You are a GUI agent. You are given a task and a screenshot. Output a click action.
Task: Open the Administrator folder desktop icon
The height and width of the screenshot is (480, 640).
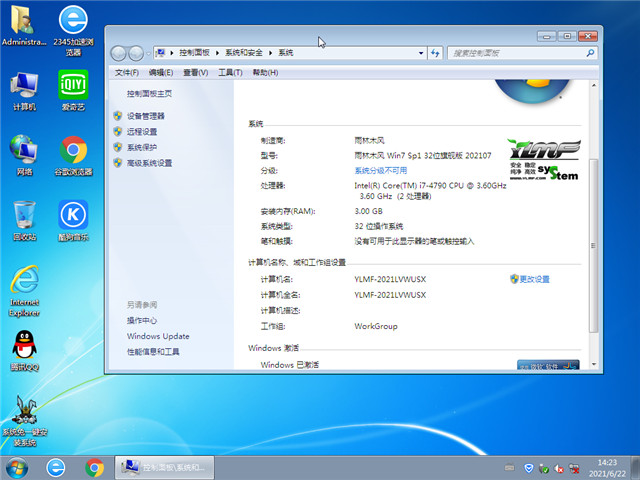[x=23, y=25]
